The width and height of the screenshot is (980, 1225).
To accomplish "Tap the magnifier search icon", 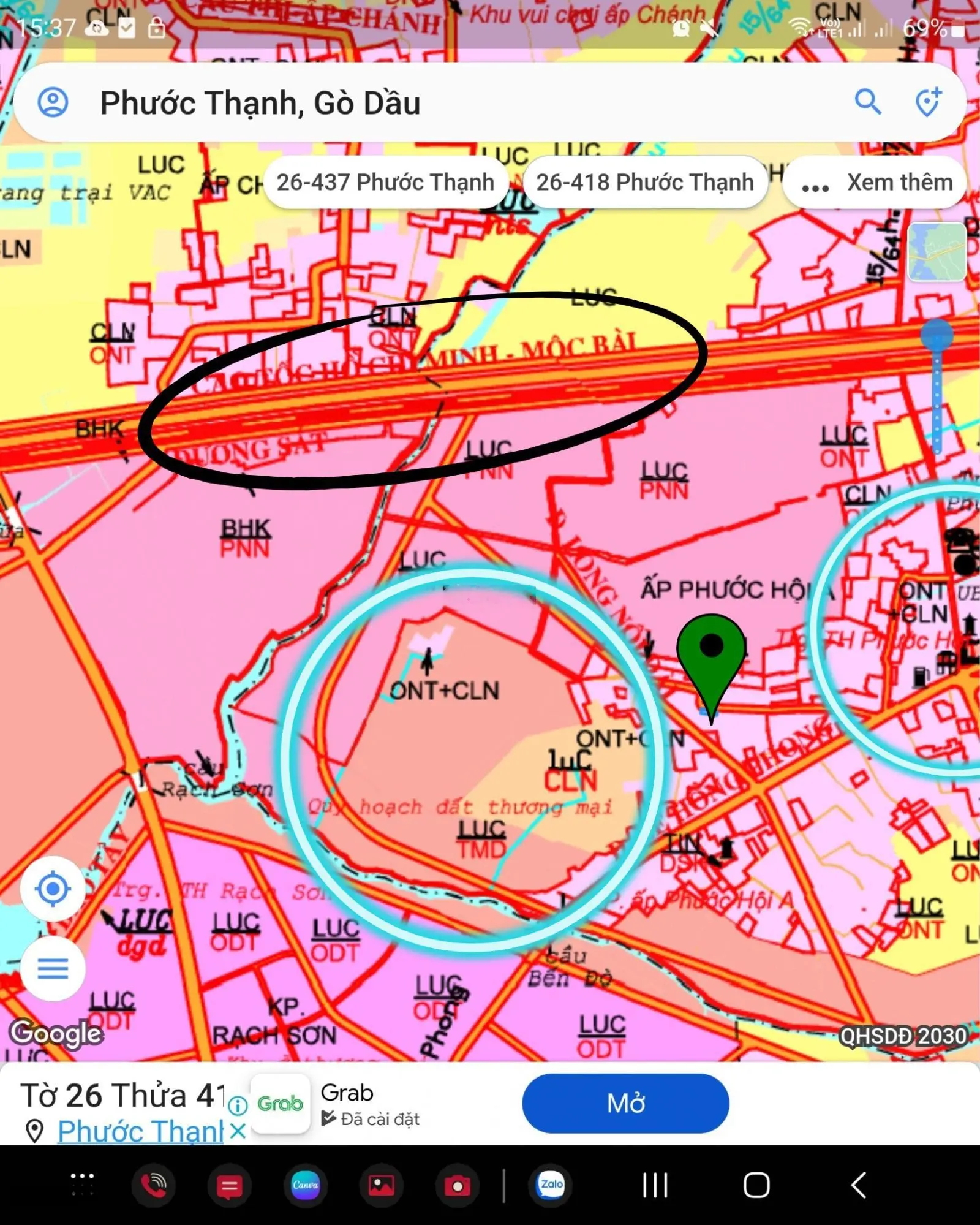I will click(868, 102).
